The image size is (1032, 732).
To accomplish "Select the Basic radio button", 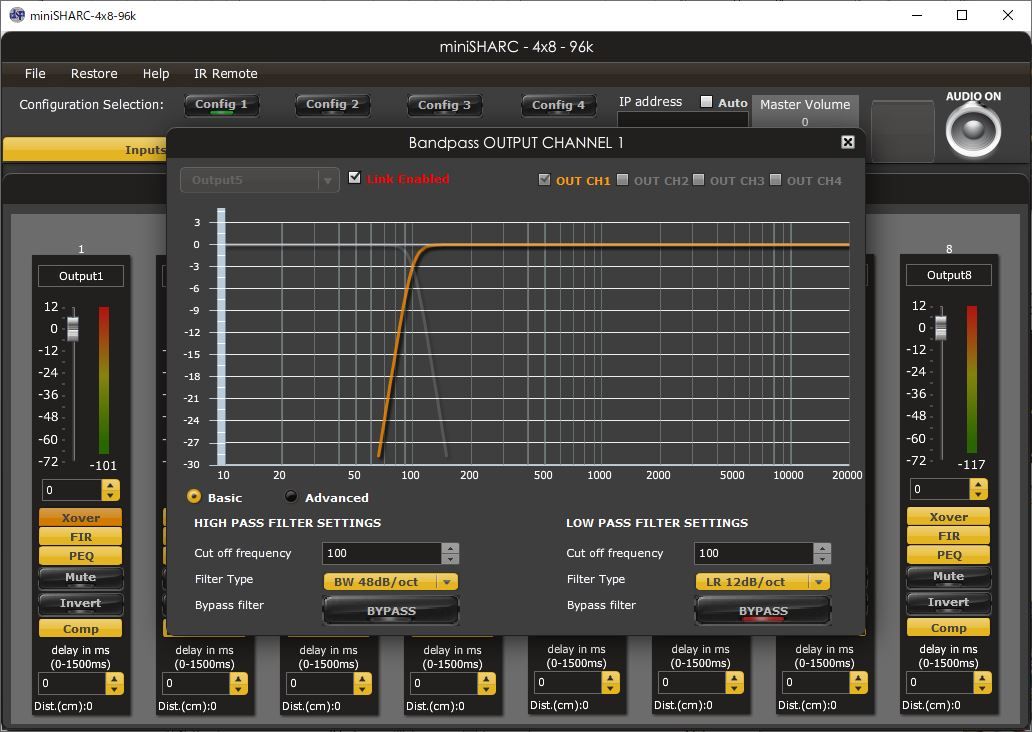I will [x=194, y=496].
